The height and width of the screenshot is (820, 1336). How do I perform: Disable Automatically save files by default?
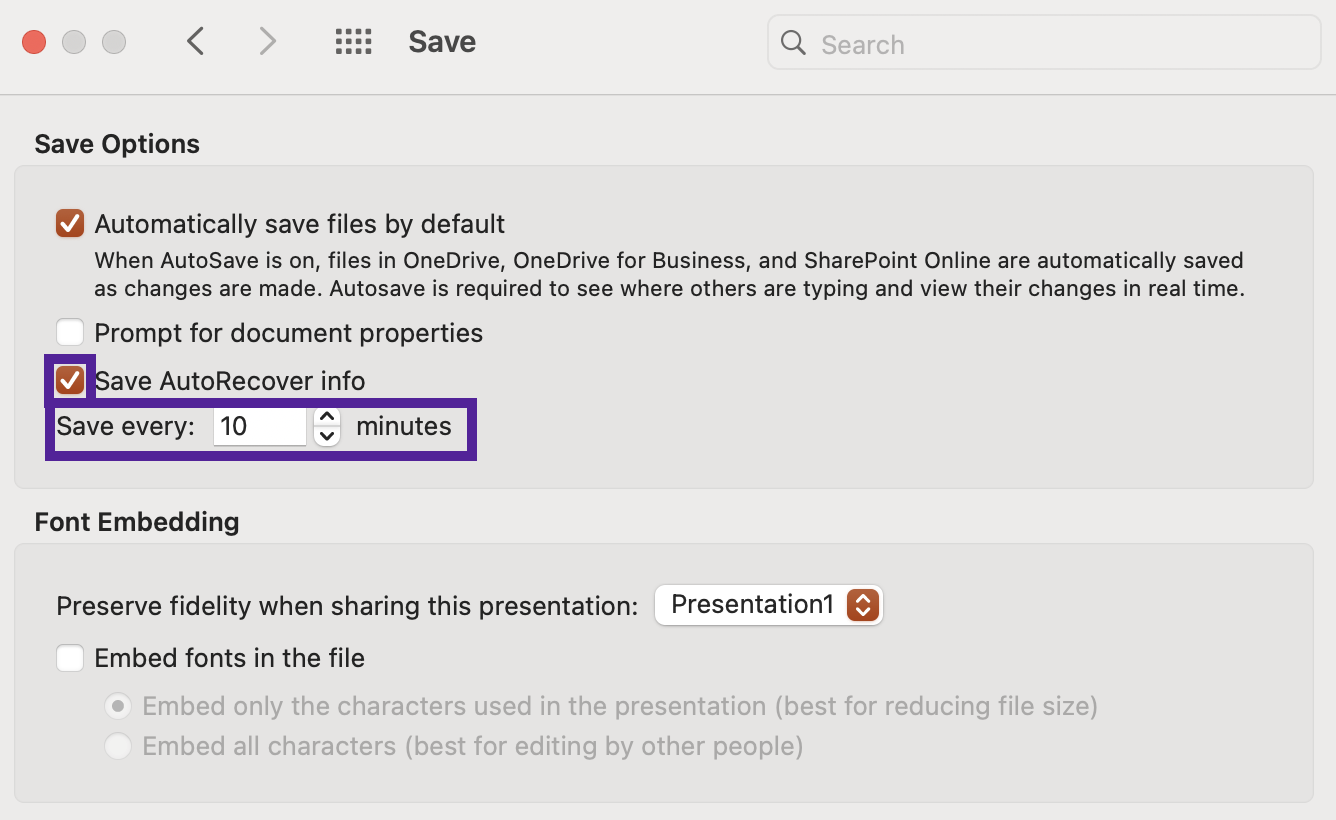point(70,224)
